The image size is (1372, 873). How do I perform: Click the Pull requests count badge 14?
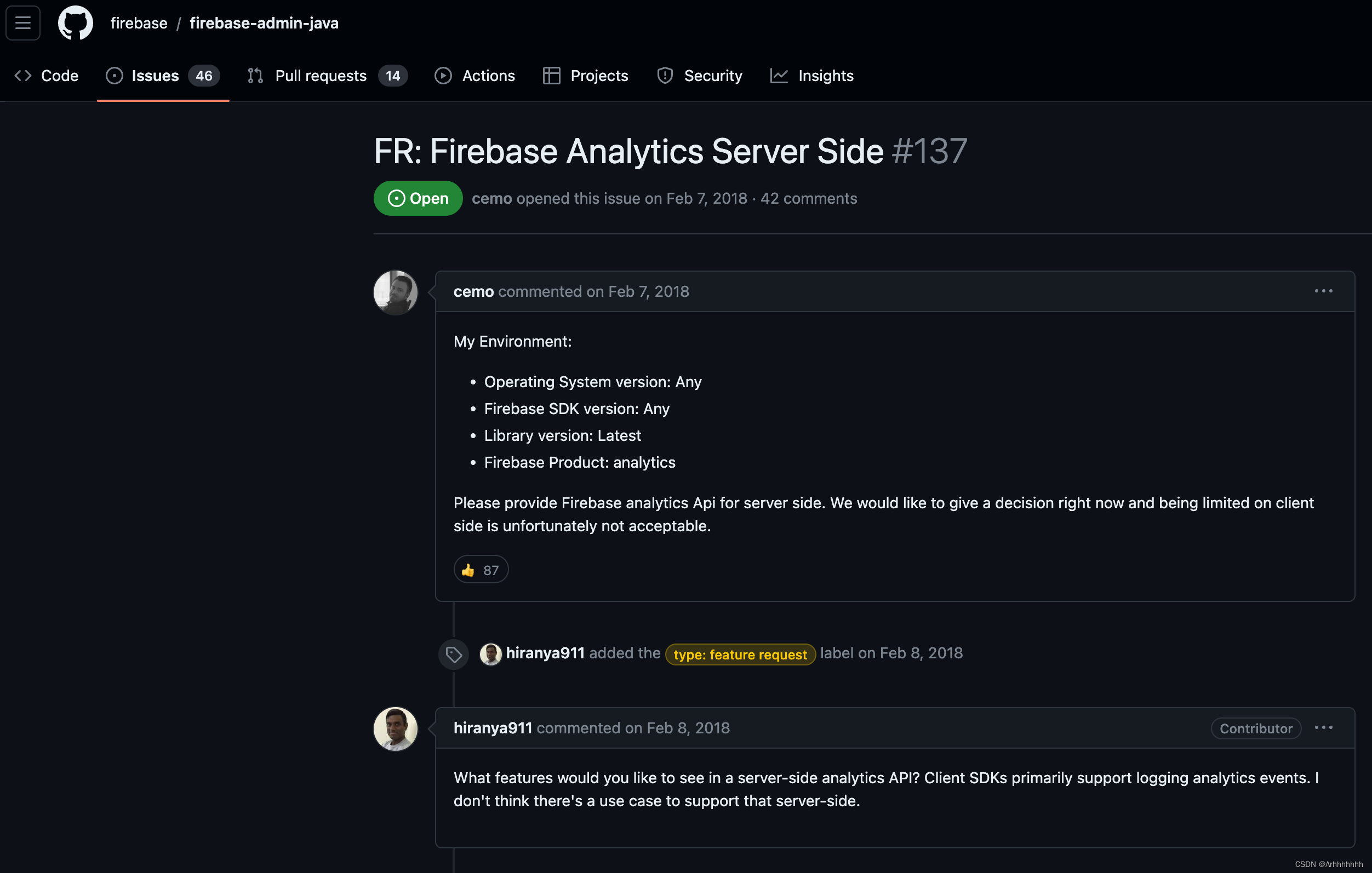[392, 76]
